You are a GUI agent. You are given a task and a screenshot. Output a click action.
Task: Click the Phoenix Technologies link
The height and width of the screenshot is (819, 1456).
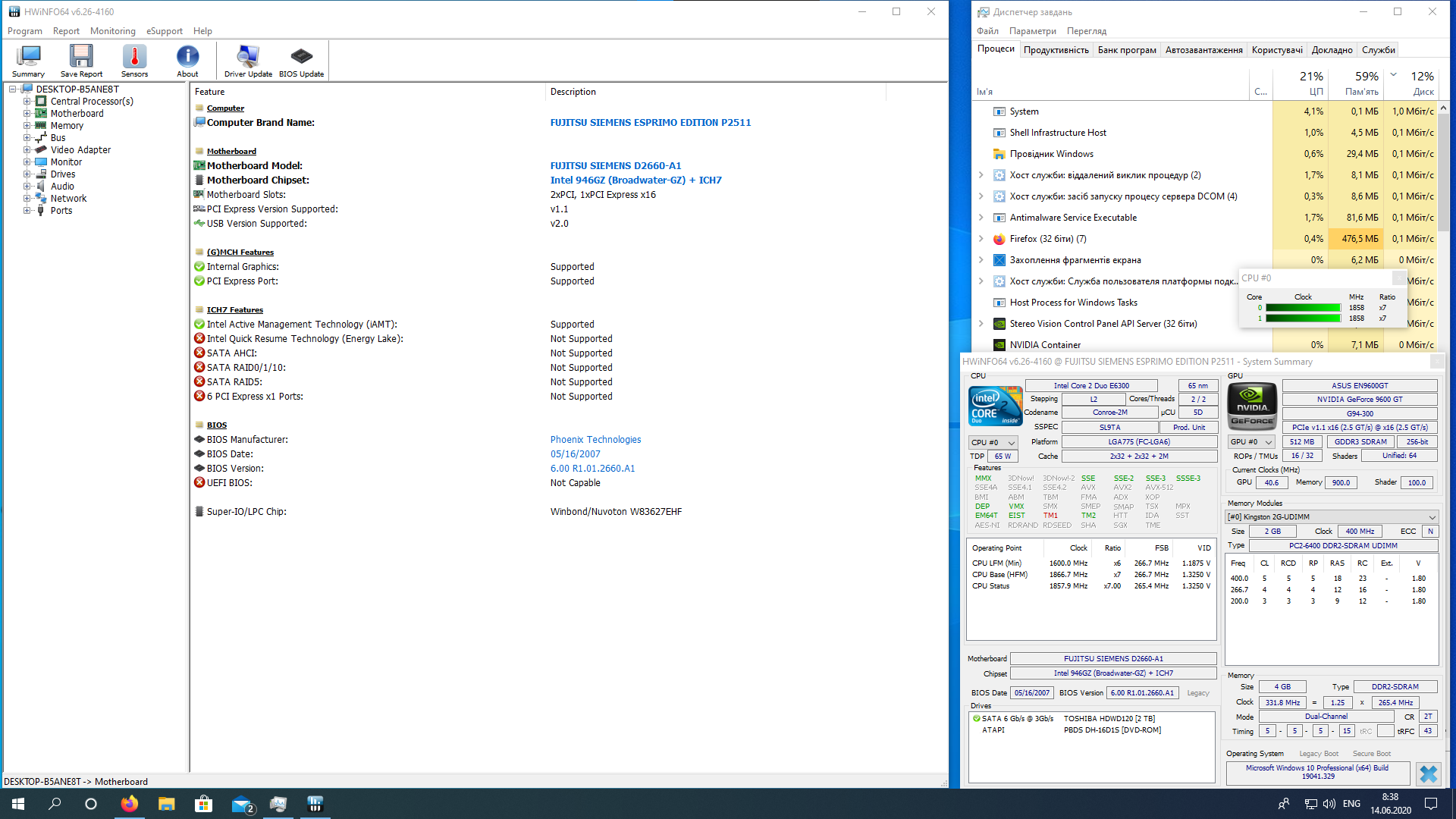(595, 440)
